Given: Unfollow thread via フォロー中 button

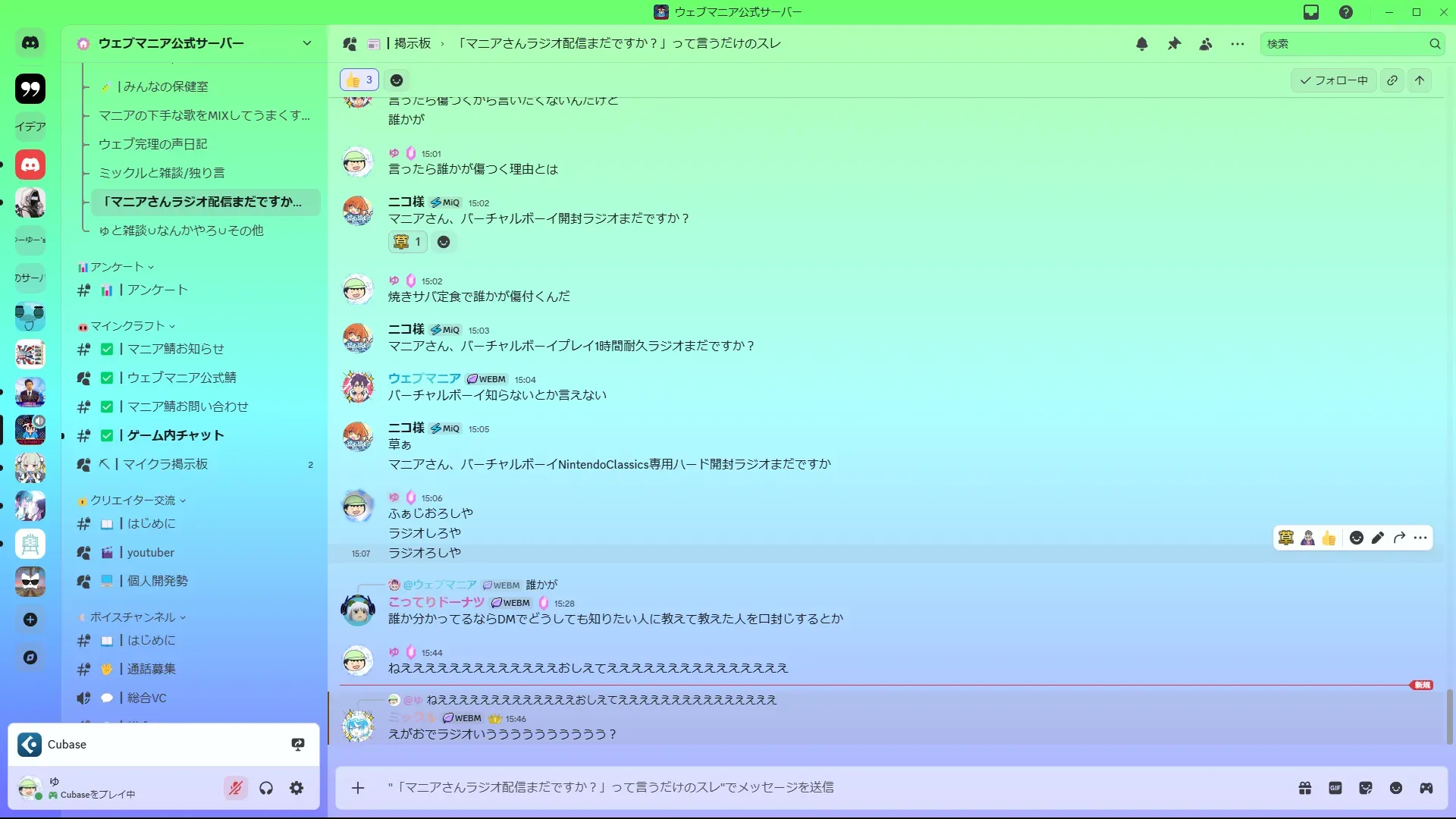Looking at the screenshot, I should tap(1334, 80).
